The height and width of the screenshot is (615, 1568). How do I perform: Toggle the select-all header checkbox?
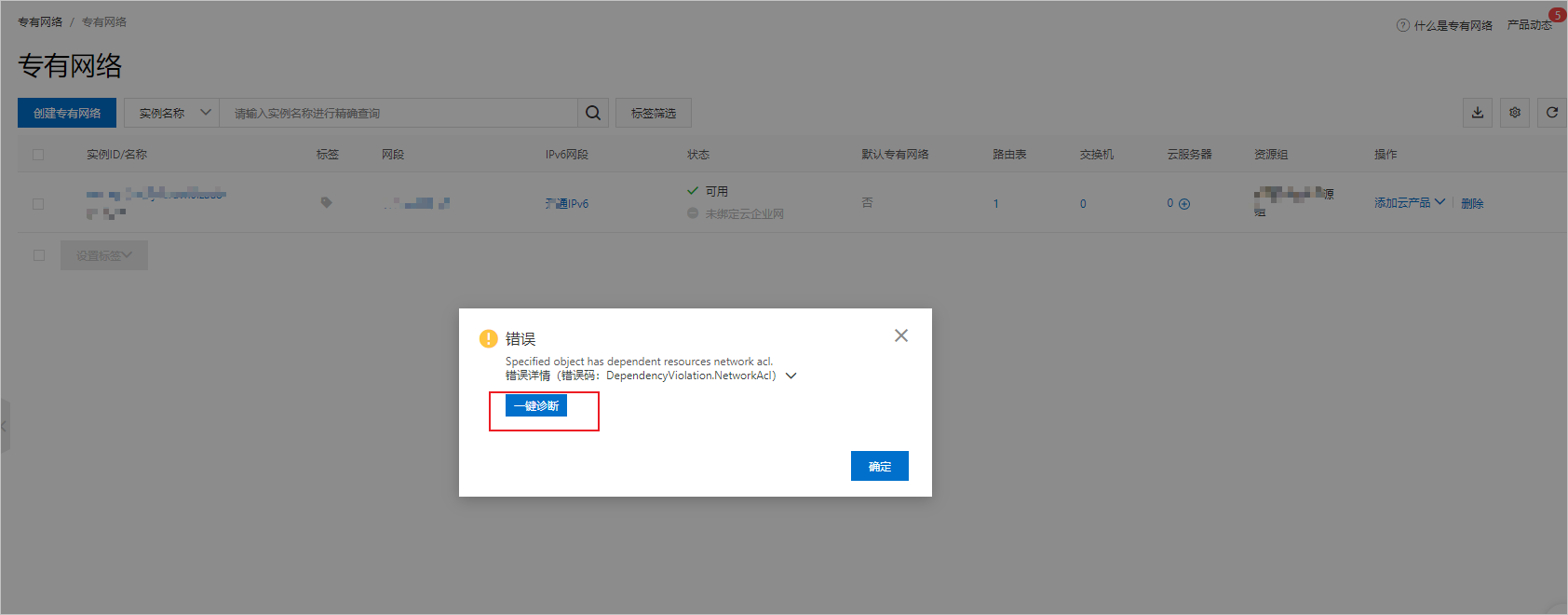38,155
